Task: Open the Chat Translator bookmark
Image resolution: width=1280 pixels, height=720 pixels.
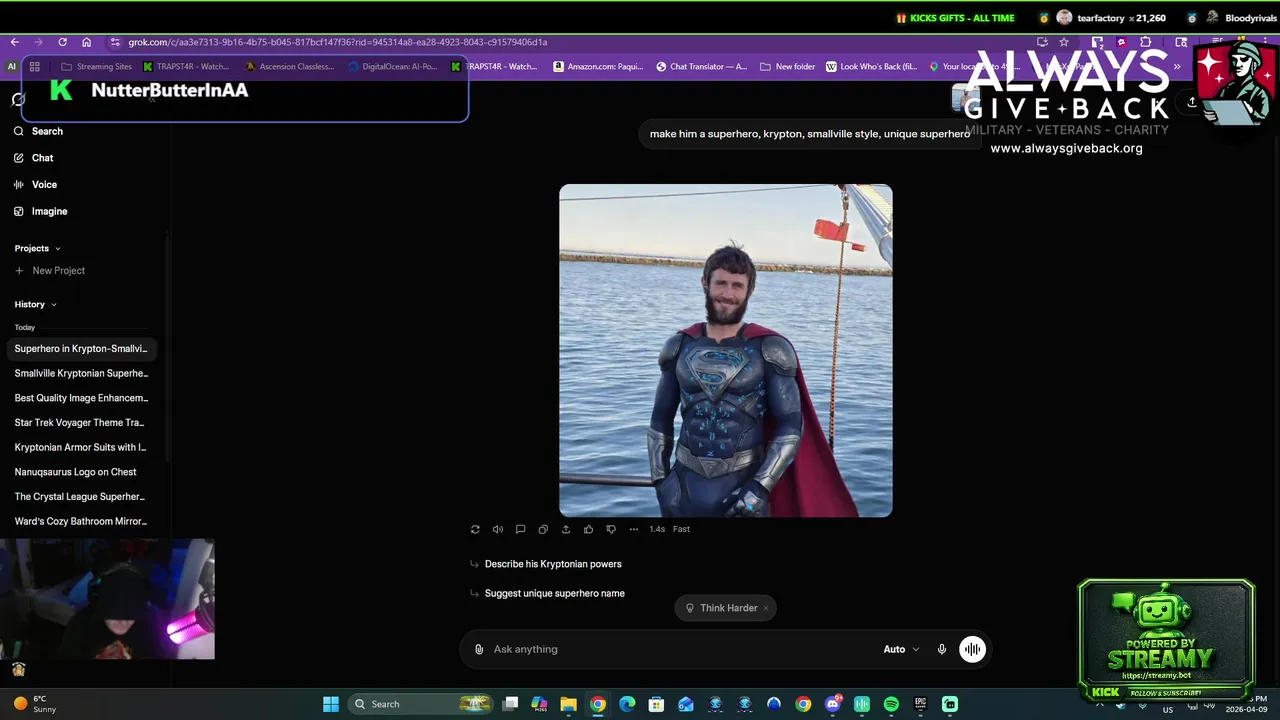Action: click(701, 67)
